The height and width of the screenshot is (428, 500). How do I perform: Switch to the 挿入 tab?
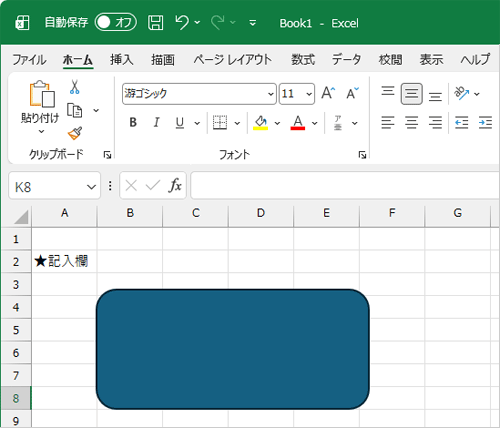click(x=122, y=60)
